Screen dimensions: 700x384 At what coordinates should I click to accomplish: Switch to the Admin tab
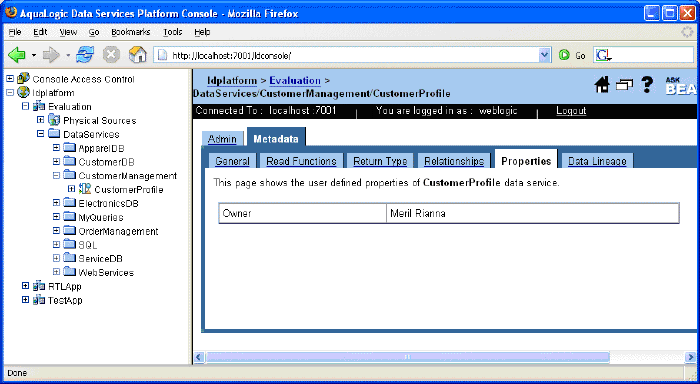click(222, 139)
